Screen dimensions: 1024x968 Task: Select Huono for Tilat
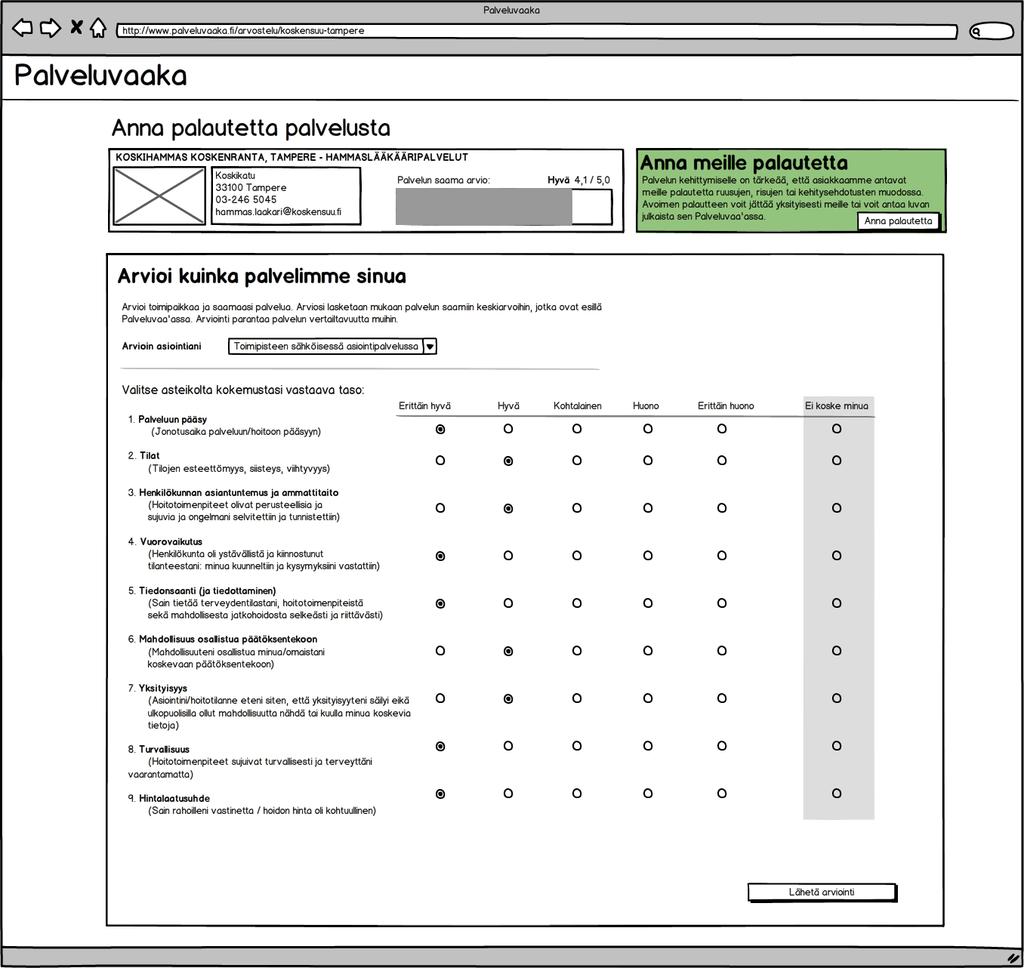click(x=648, y=460)
